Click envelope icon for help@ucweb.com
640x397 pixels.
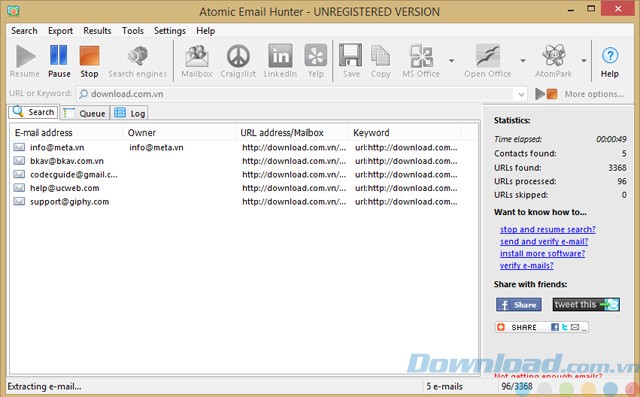(19, 188)
